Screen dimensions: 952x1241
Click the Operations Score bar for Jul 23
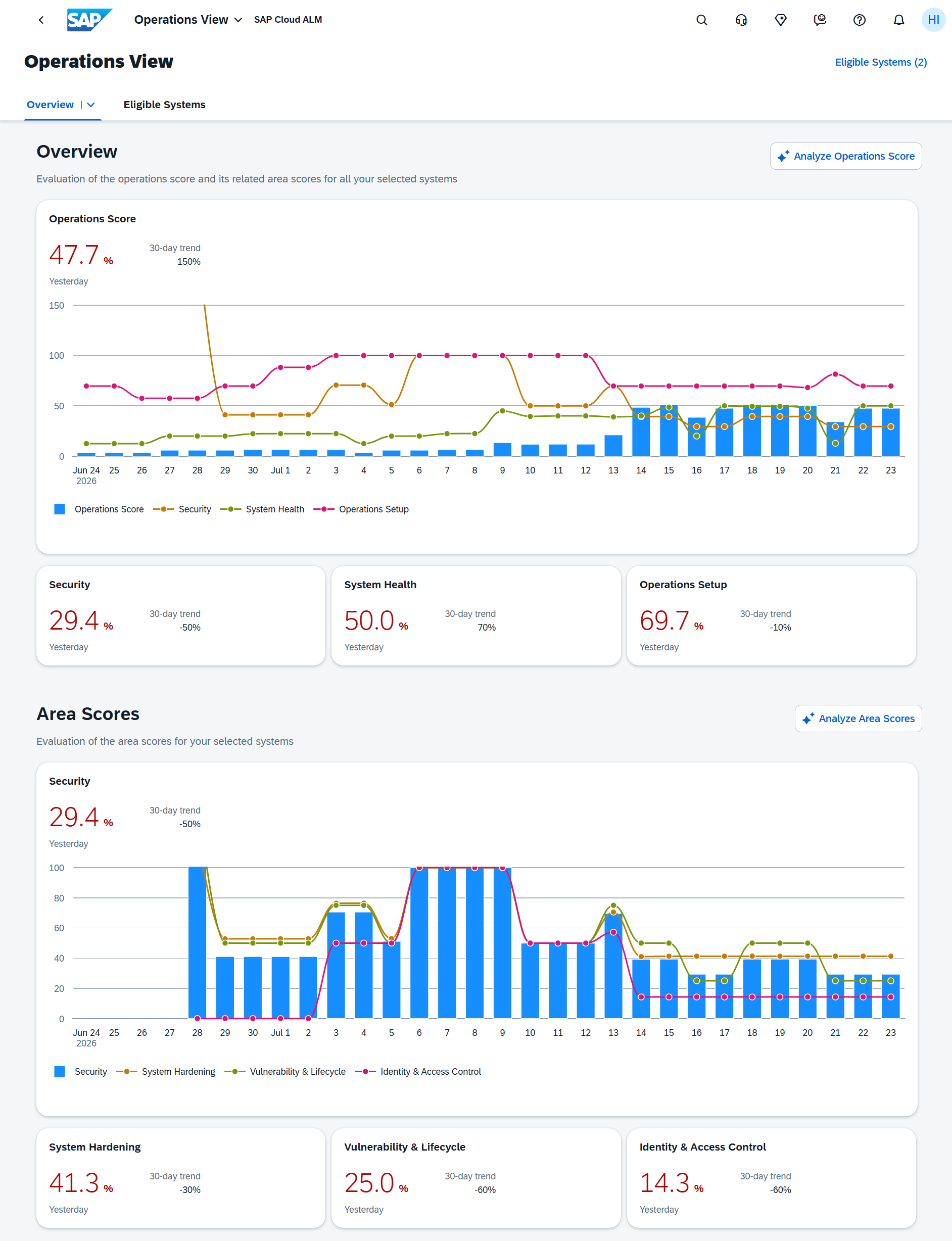pyautogui.click(x=891, y=432)
